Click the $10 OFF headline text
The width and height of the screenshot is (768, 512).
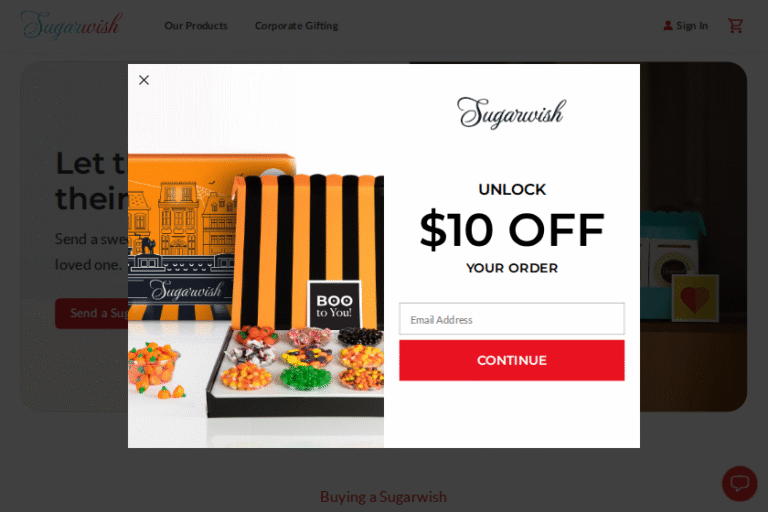coord(512,230)
